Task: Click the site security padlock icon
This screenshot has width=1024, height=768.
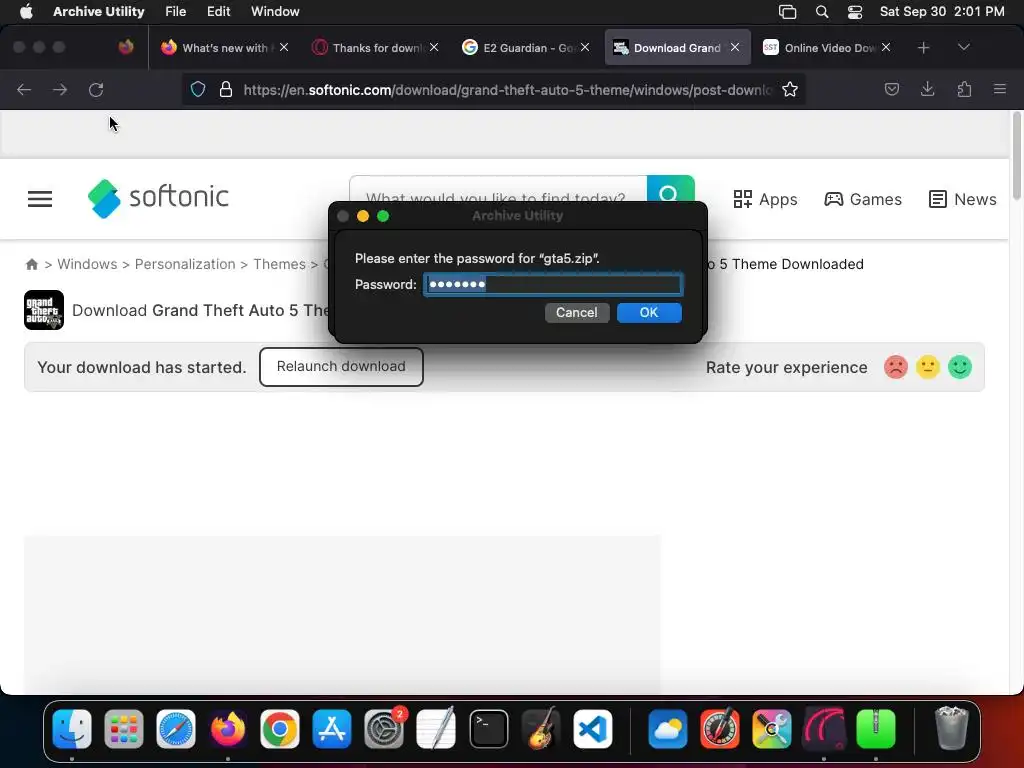Action: pyautogui.click(x=226, y=89)
